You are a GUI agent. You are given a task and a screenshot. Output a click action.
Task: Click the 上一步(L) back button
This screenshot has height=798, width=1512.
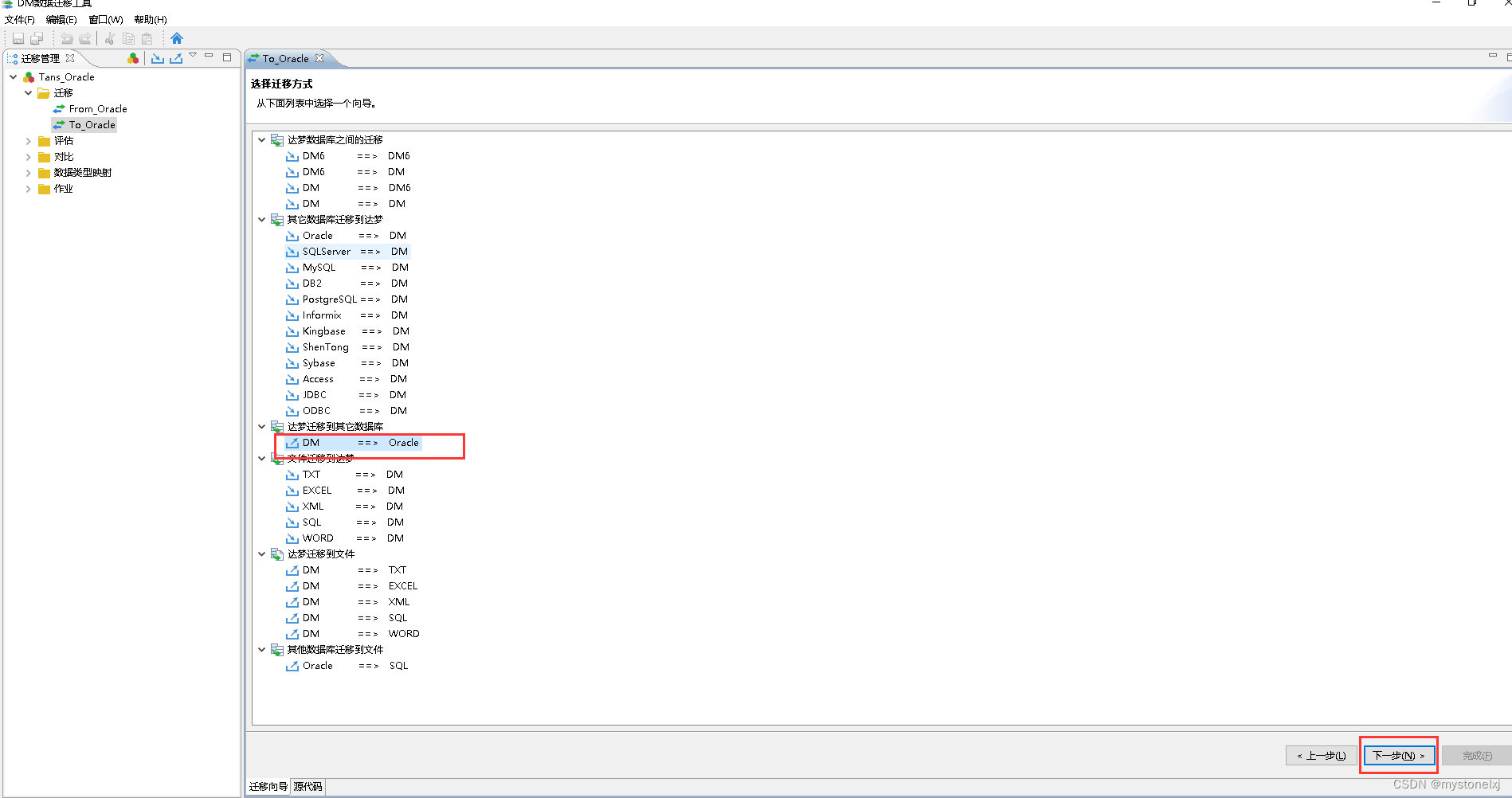point(1322,756)
